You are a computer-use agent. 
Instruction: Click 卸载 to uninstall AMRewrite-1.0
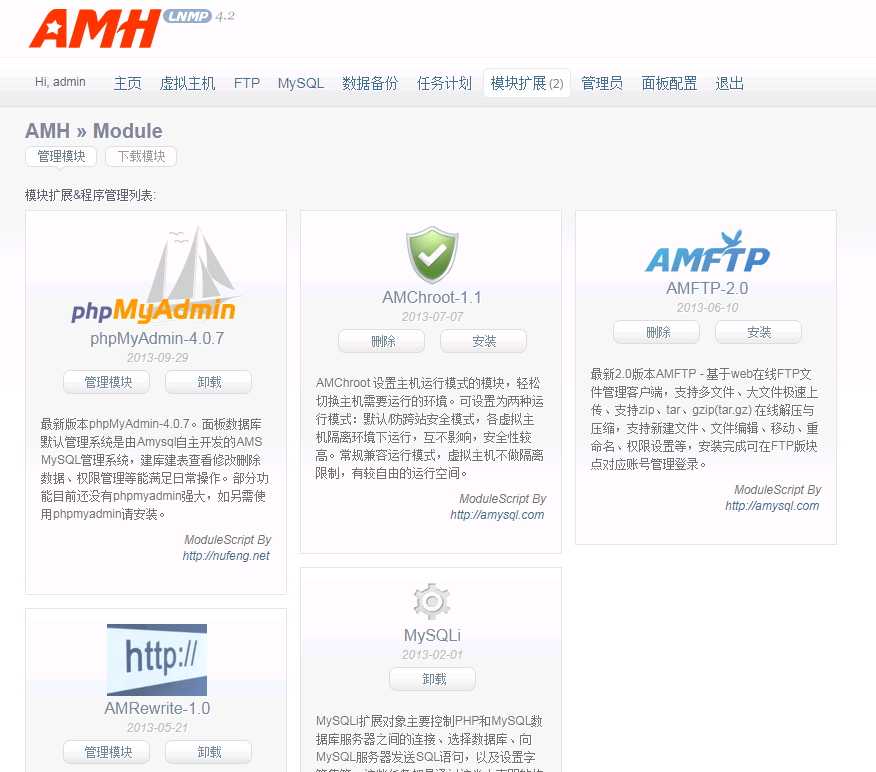coord(208,752)
